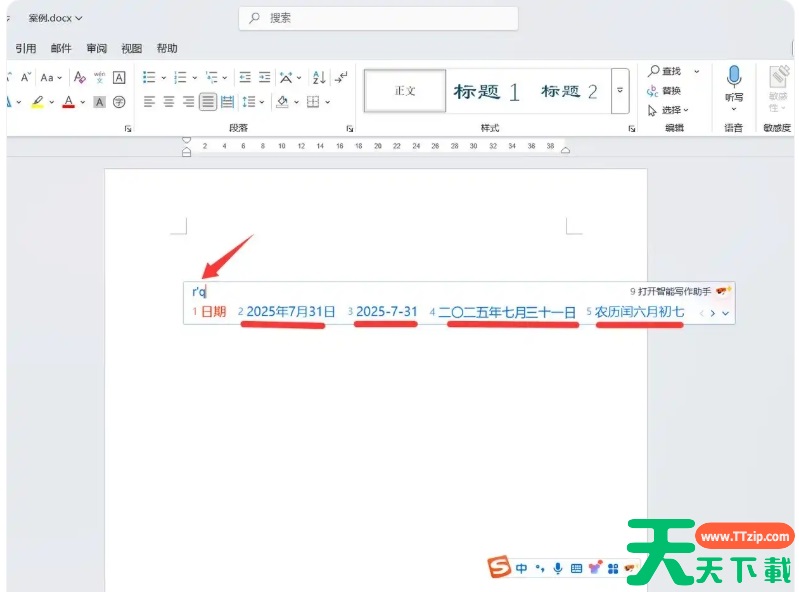Choose candidate 农历闰六月初七

[x=635, y=312]
